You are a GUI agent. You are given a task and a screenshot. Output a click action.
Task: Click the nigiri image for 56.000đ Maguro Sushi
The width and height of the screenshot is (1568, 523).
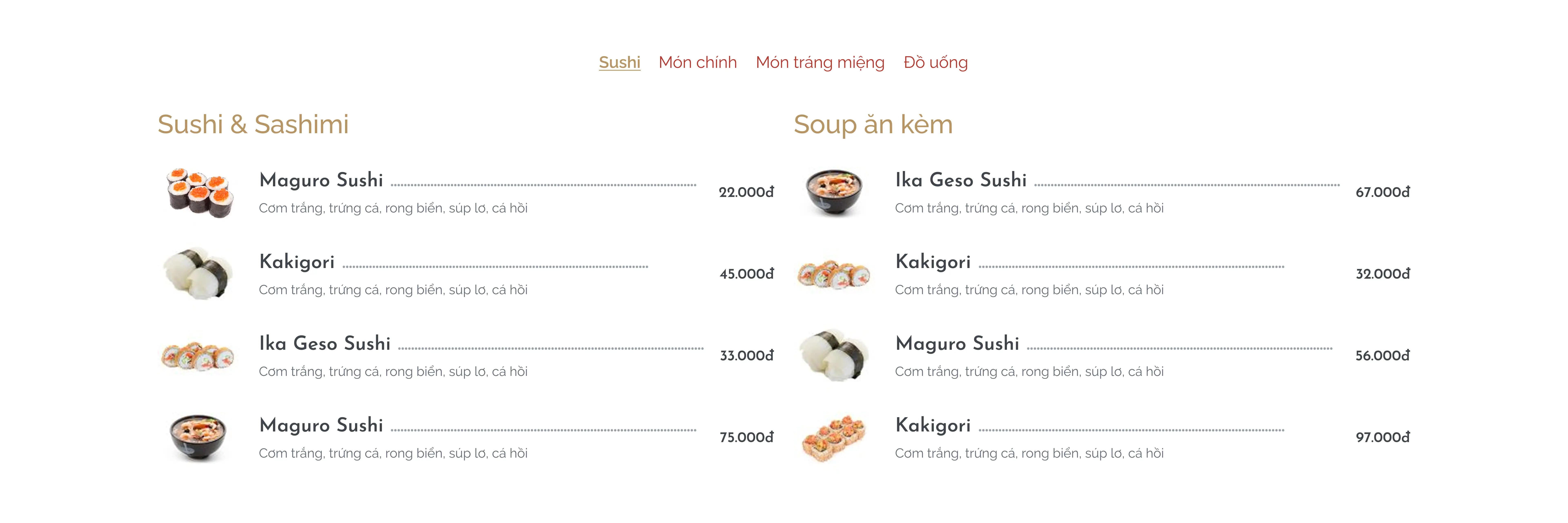pos(834,355)
